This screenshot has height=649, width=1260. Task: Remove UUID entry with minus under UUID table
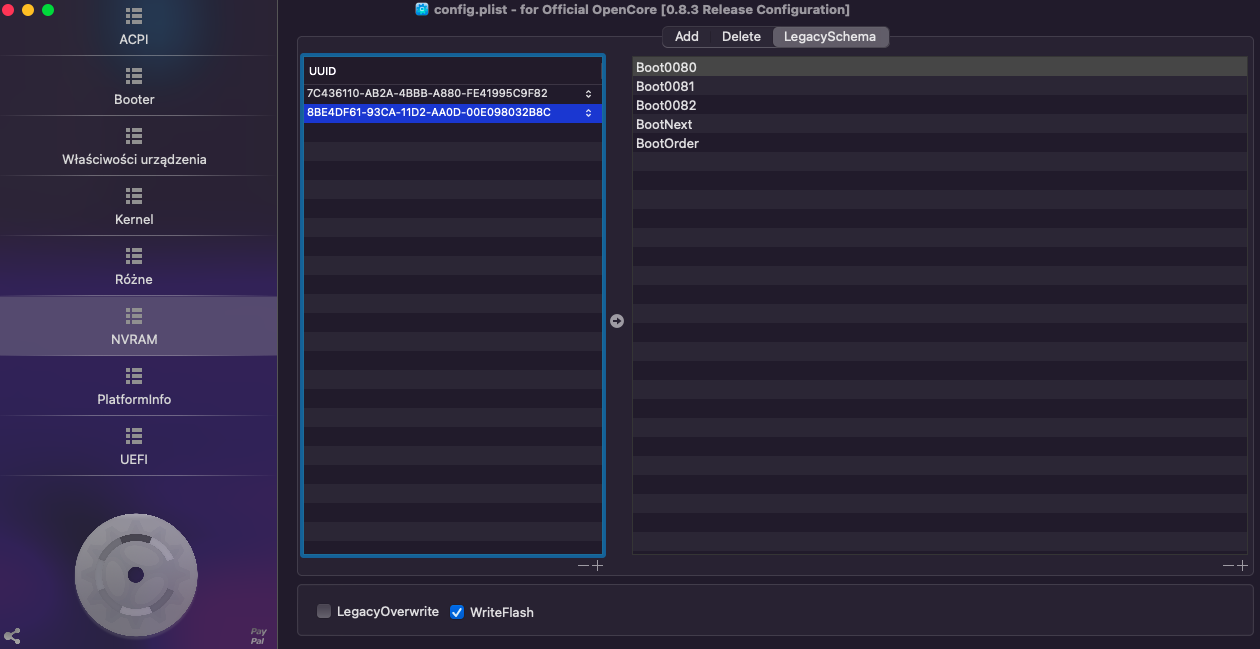click(583, 566)
